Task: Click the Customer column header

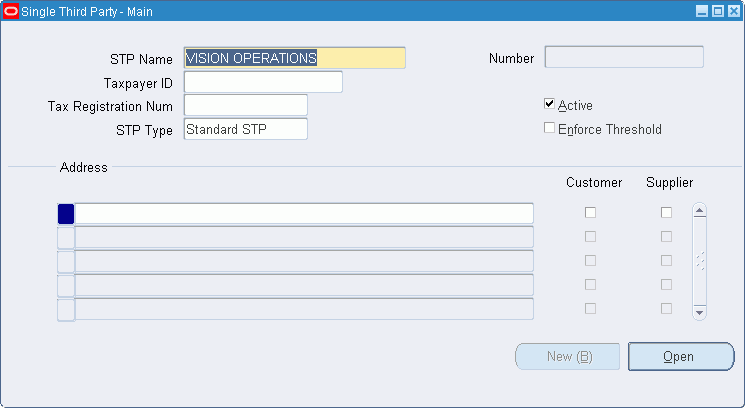Action: click(594, 182)
